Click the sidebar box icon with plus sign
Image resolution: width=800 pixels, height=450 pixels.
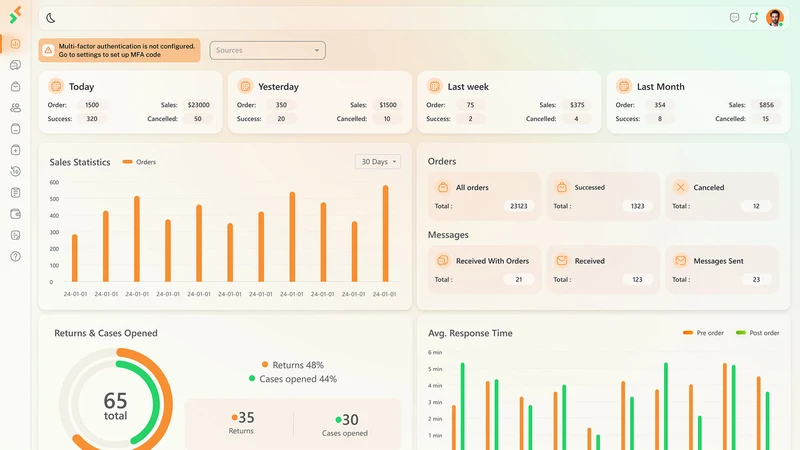click(x=15, y=150)
